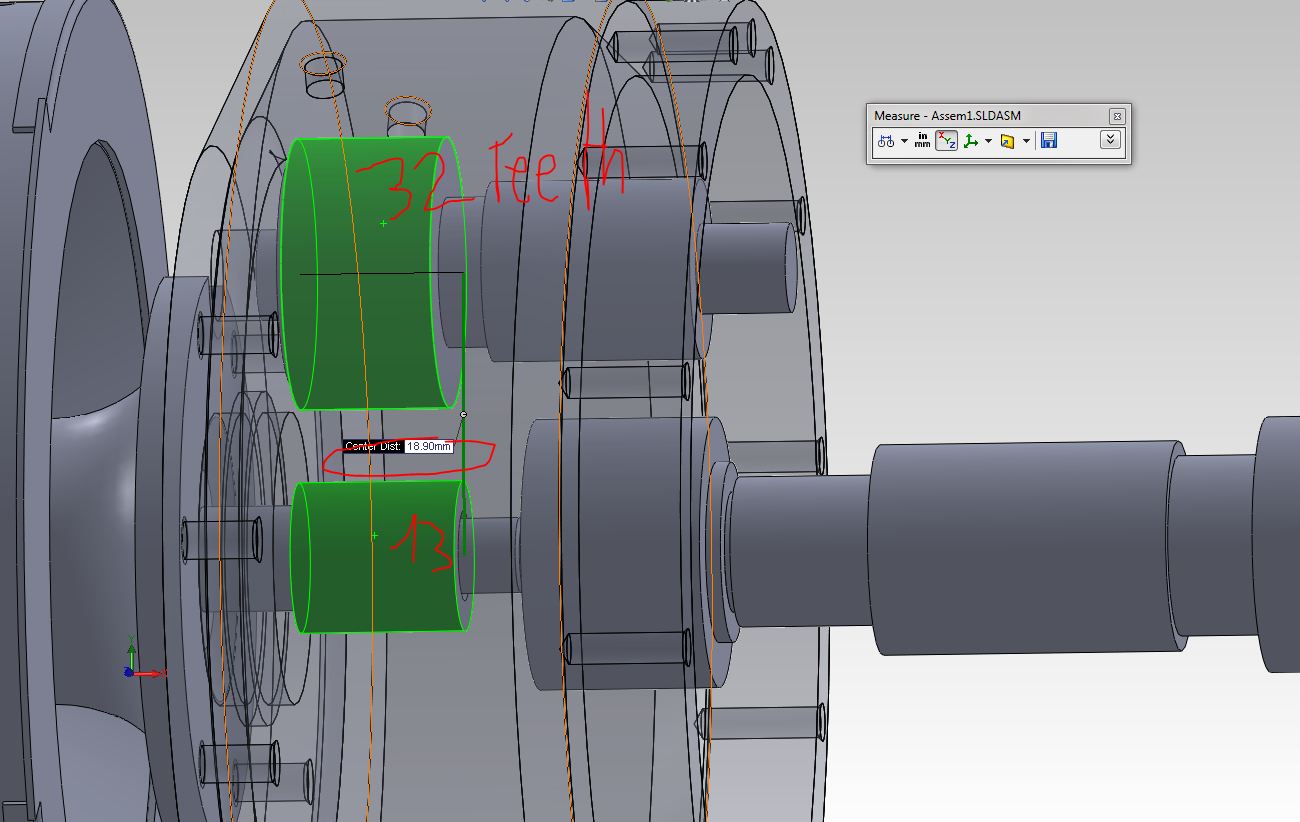The width and height of the screenshot is (1300, 822).
Task: Open the Arc/Circle Measurements dropdown arrow
Action: point(904,141)
